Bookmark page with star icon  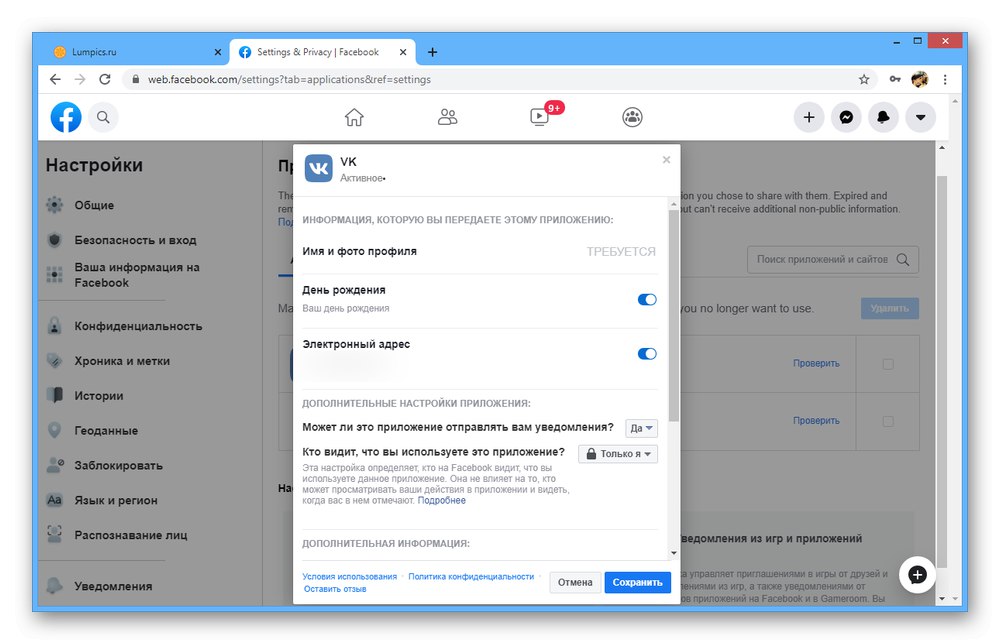click(x=864, y=79)
